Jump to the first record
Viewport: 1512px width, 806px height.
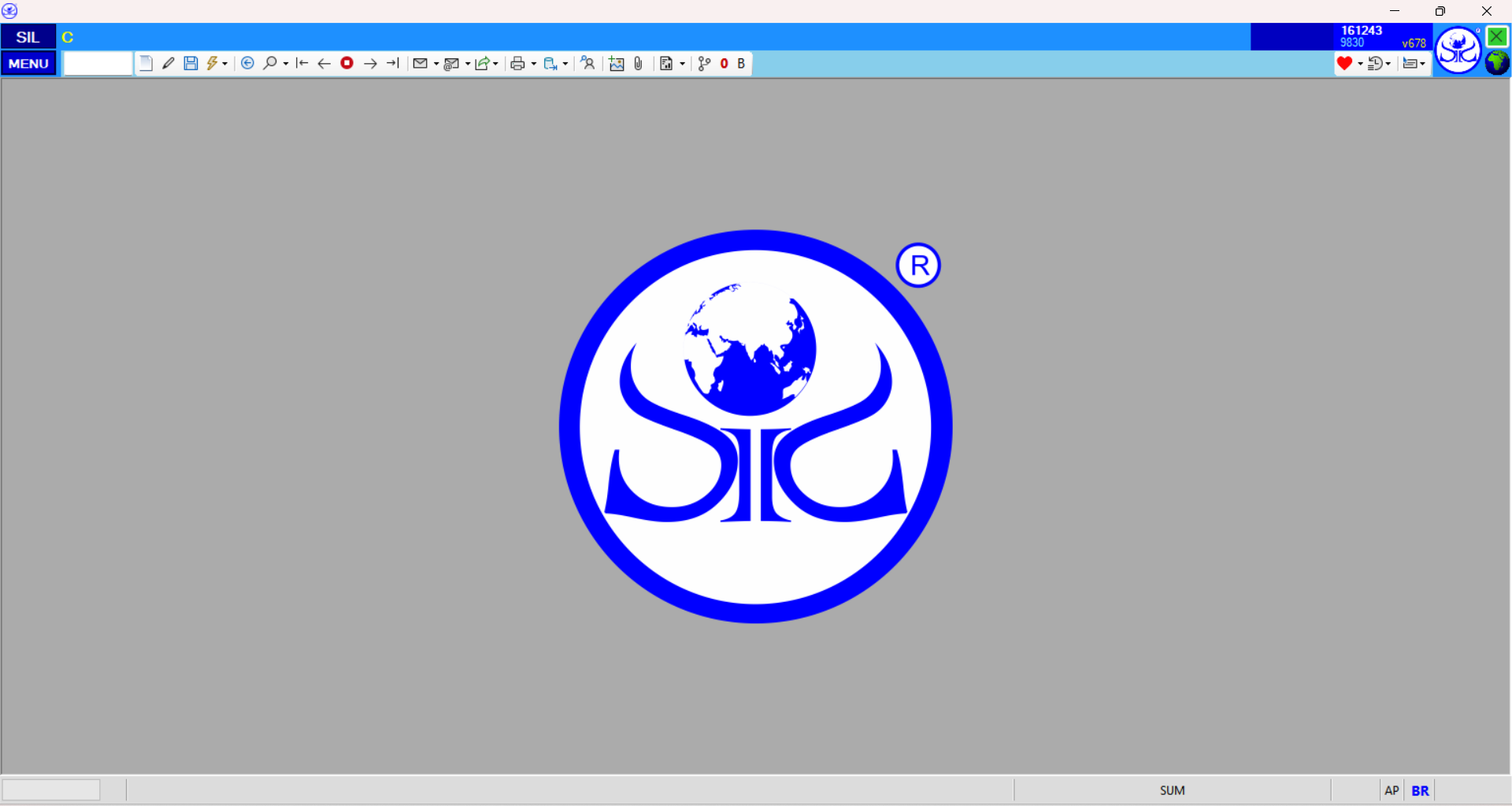302,64
